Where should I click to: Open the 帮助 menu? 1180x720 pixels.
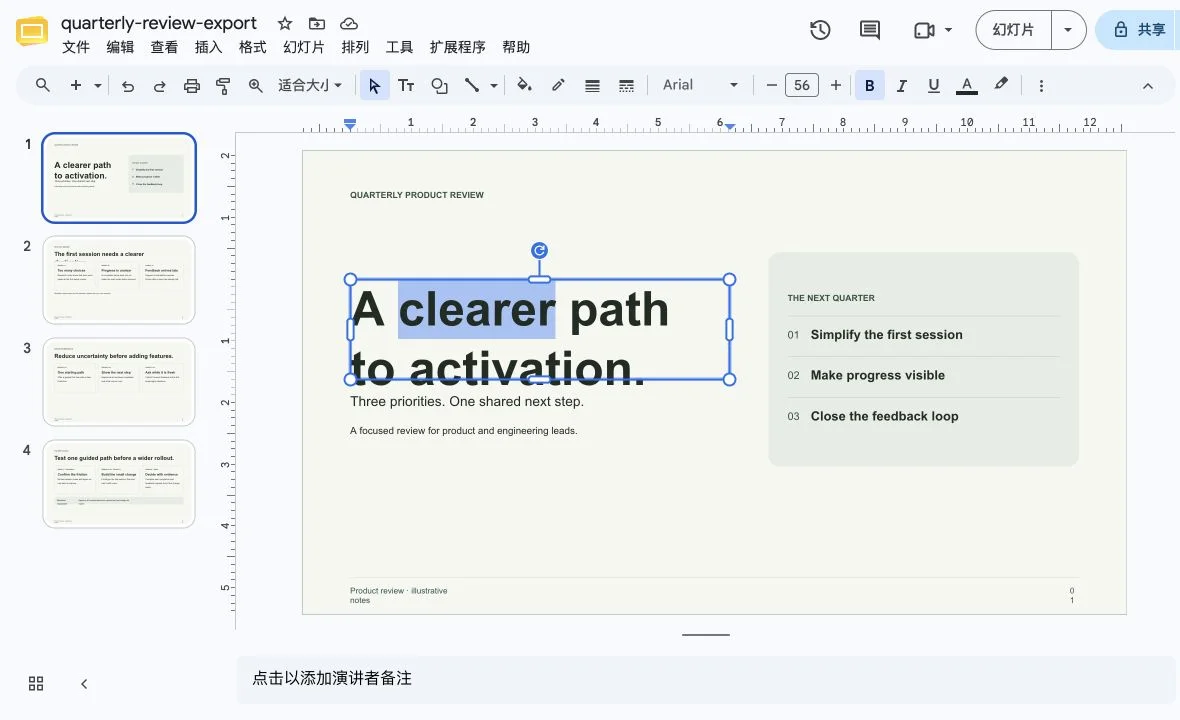click(516, 47)
